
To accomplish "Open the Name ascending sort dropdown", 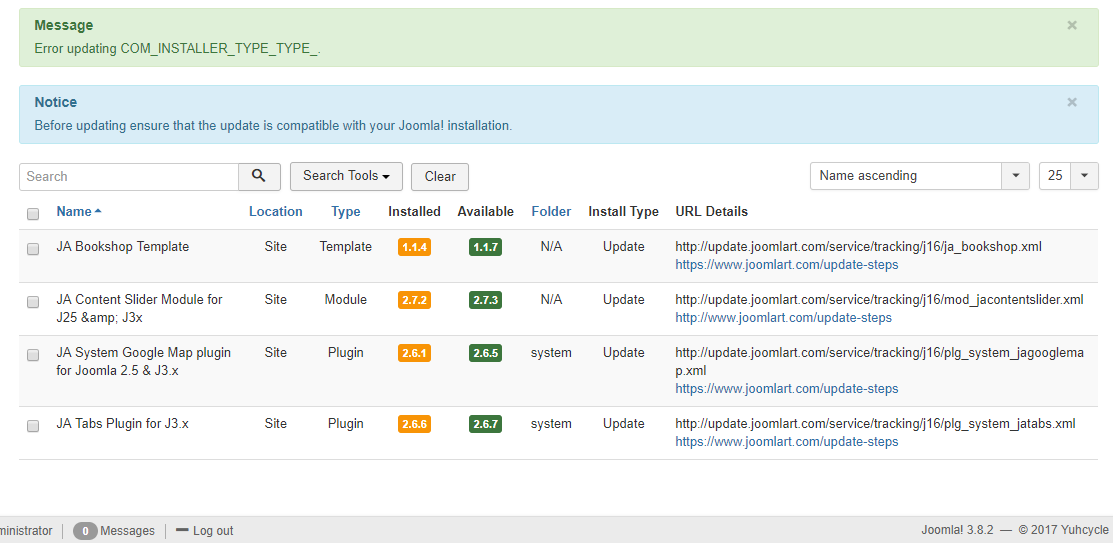I will point(919,176).
